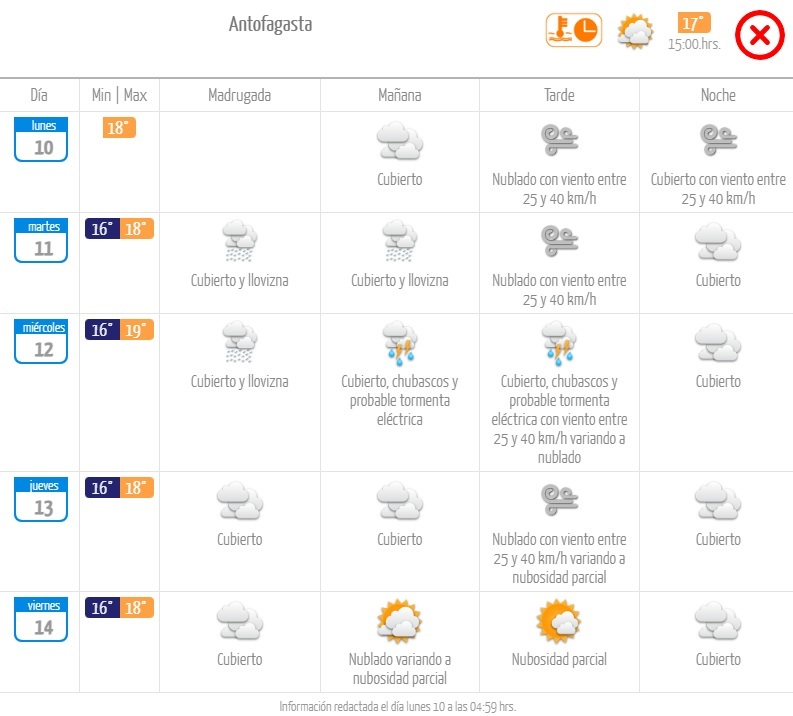This screenshot has width=793, height=716.
Task: Click Friday afternoon sunny partial cloud icon
Action: click(x=559, y=620)
